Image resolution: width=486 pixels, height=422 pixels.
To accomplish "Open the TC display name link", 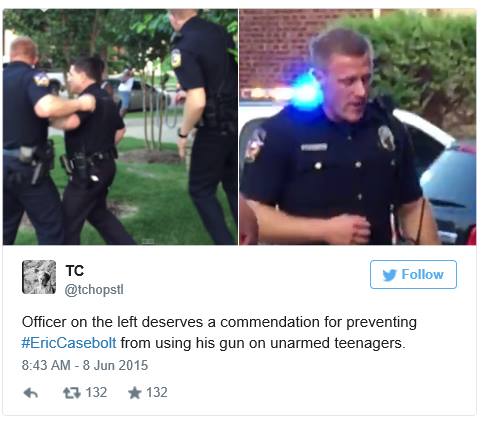I will coord(75,271).
